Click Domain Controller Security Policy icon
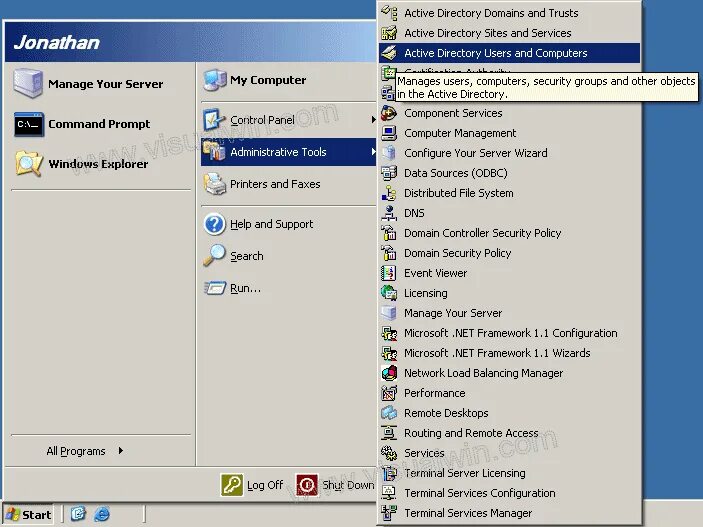 (x=389, y=233)
